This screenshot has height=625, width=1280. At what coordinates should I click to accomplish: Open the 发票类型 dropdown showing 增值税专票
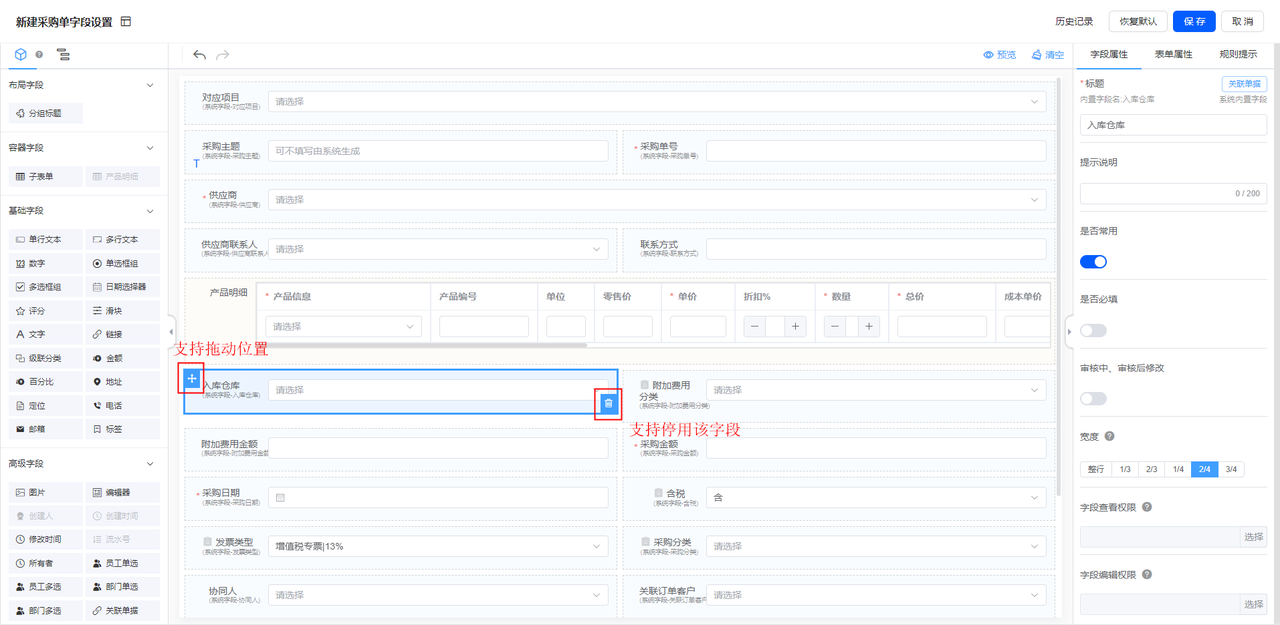438,546
